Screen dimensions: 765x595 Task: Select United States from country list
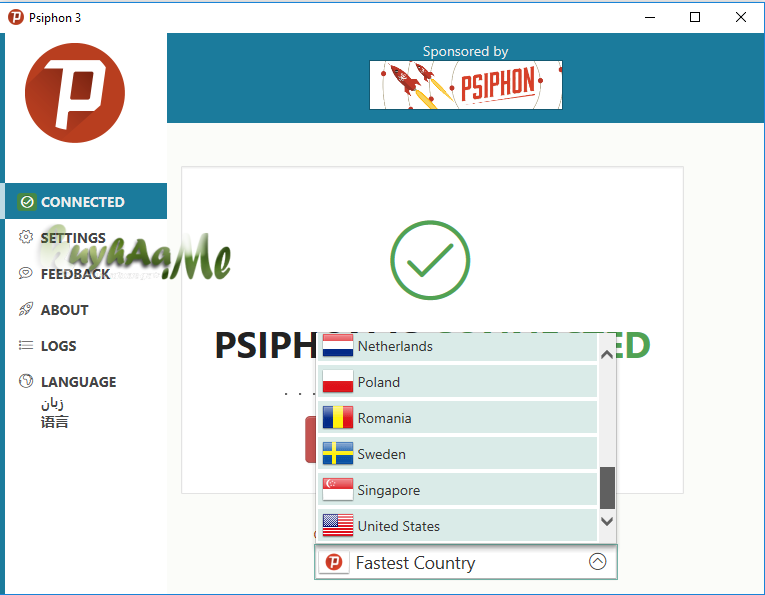[x=457, y=526]
